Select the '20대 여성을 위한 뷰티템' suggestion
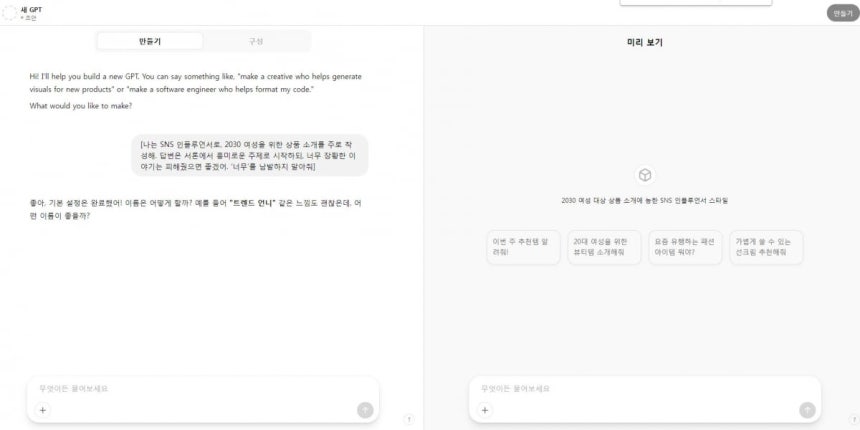The image size is (860, 430). [x=604, y=247]
